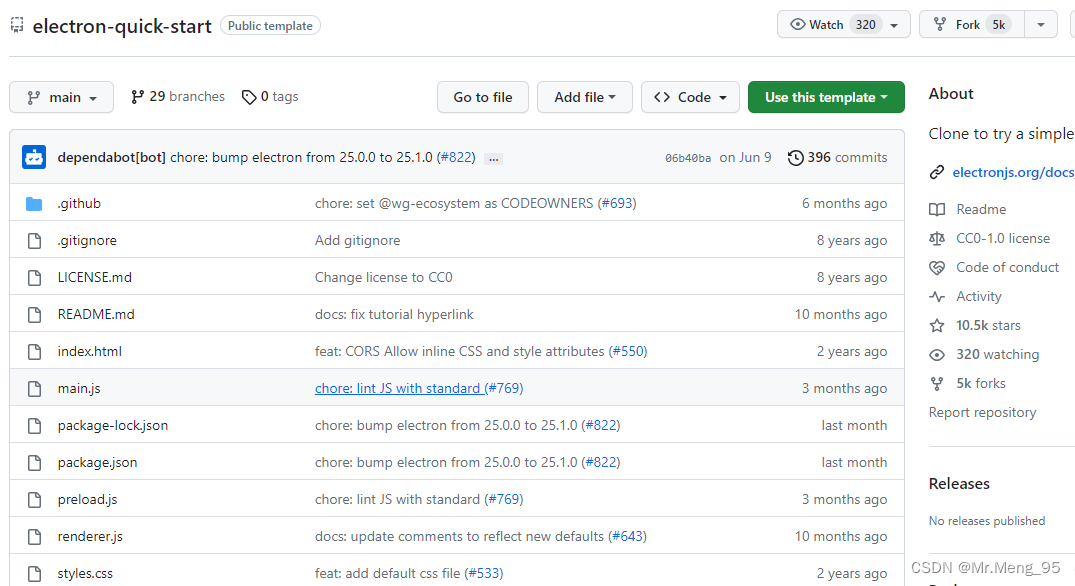Open the 10.5k stars link
1075x586 pixels.
[x=988, y=326]
